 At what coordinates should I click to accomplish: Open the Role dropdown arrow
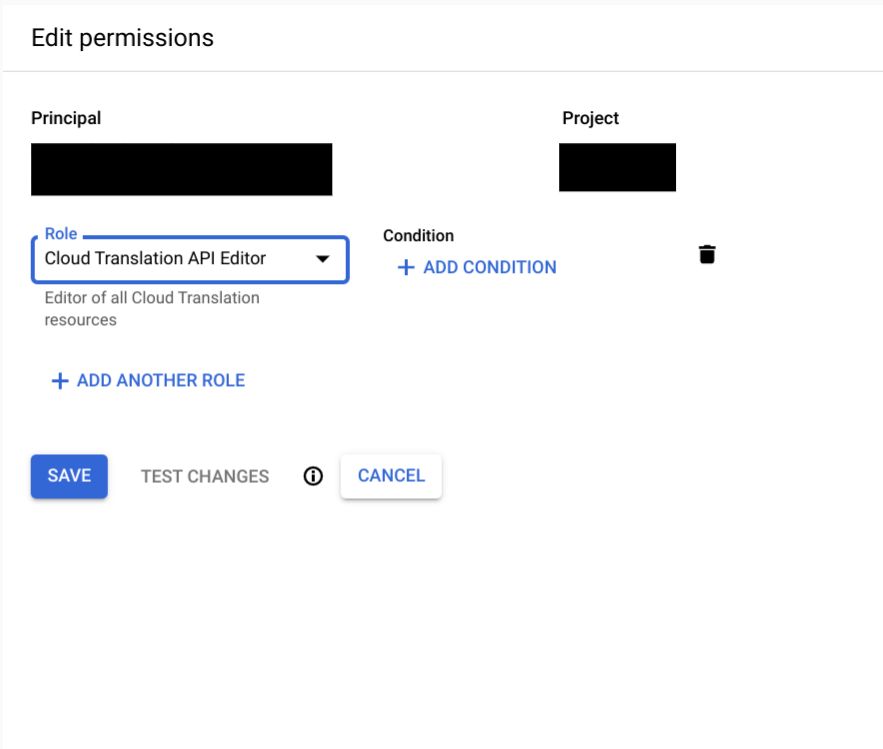point(322,259)
